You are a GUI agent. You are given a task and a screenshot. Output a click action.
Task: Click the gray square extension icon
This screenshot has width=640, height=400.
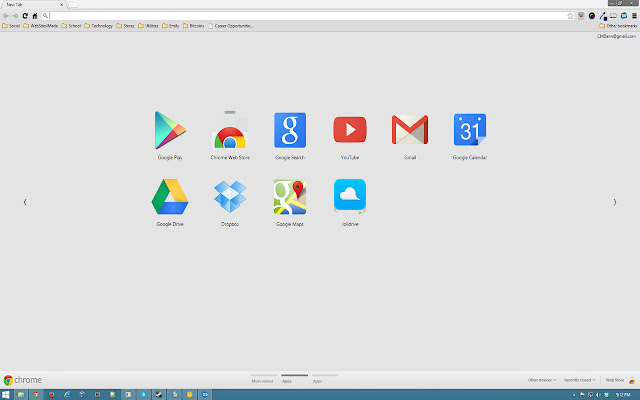tap(581, 16)
